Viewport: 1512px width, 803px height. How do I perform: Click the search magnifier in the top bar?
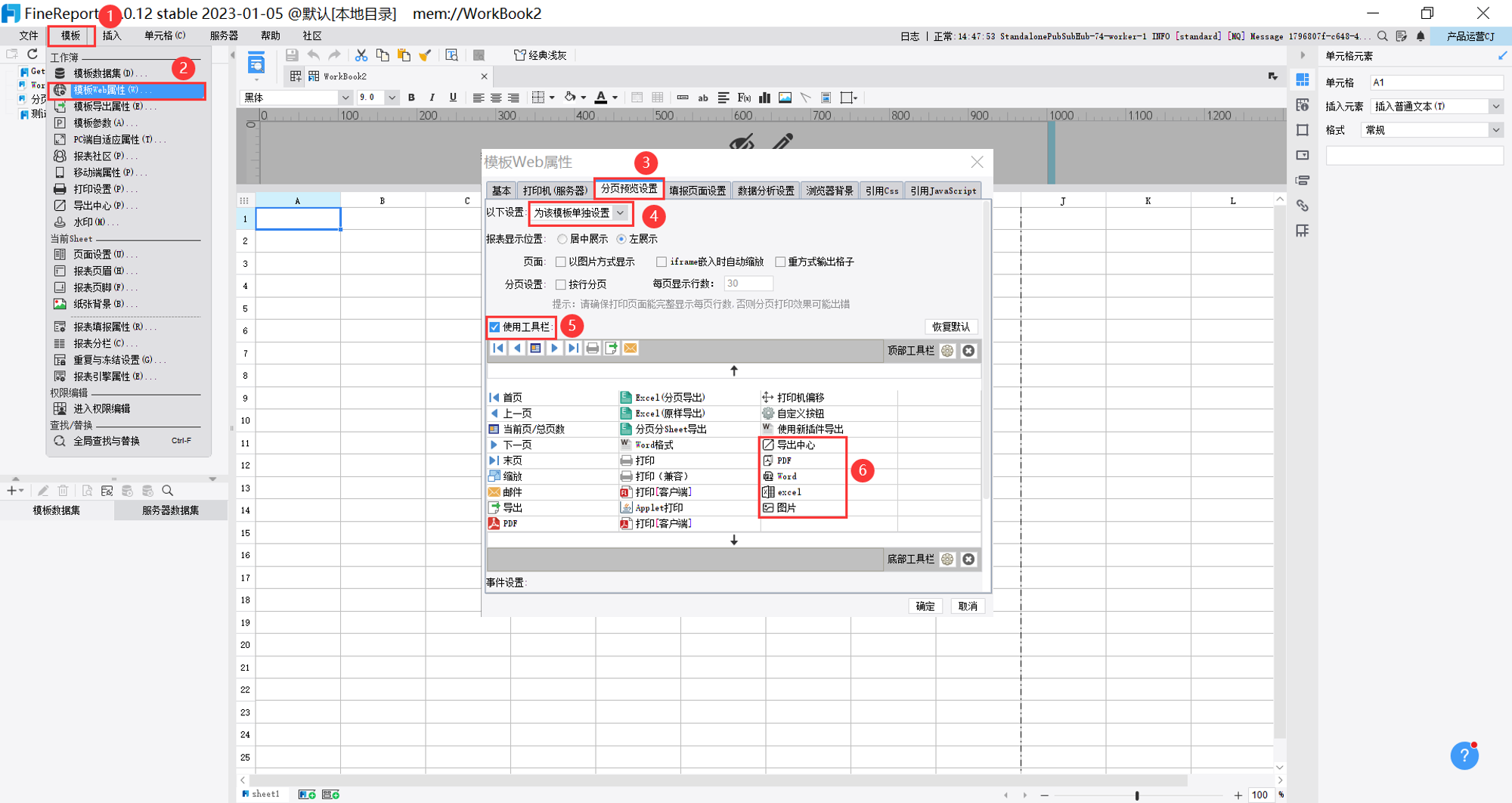click(1383, 36)
